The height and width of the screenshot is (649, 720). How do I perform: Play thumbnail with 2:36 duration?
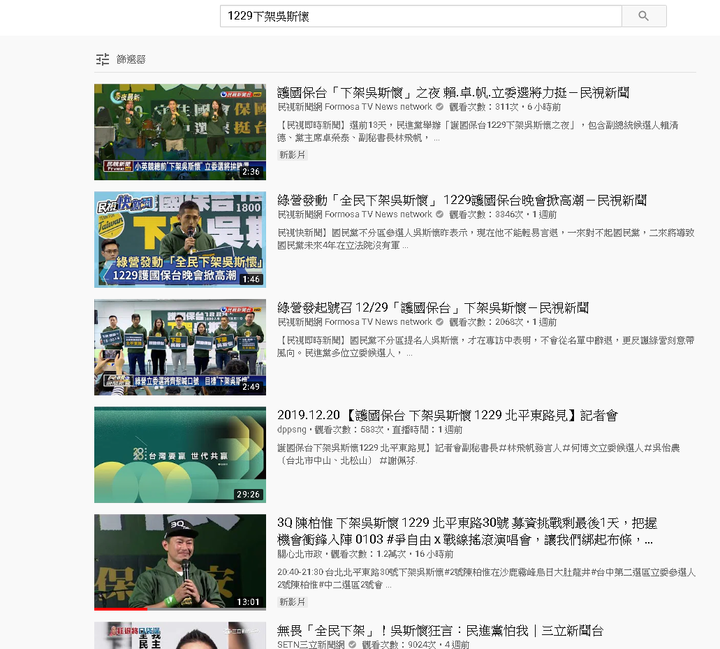point(180,132)
